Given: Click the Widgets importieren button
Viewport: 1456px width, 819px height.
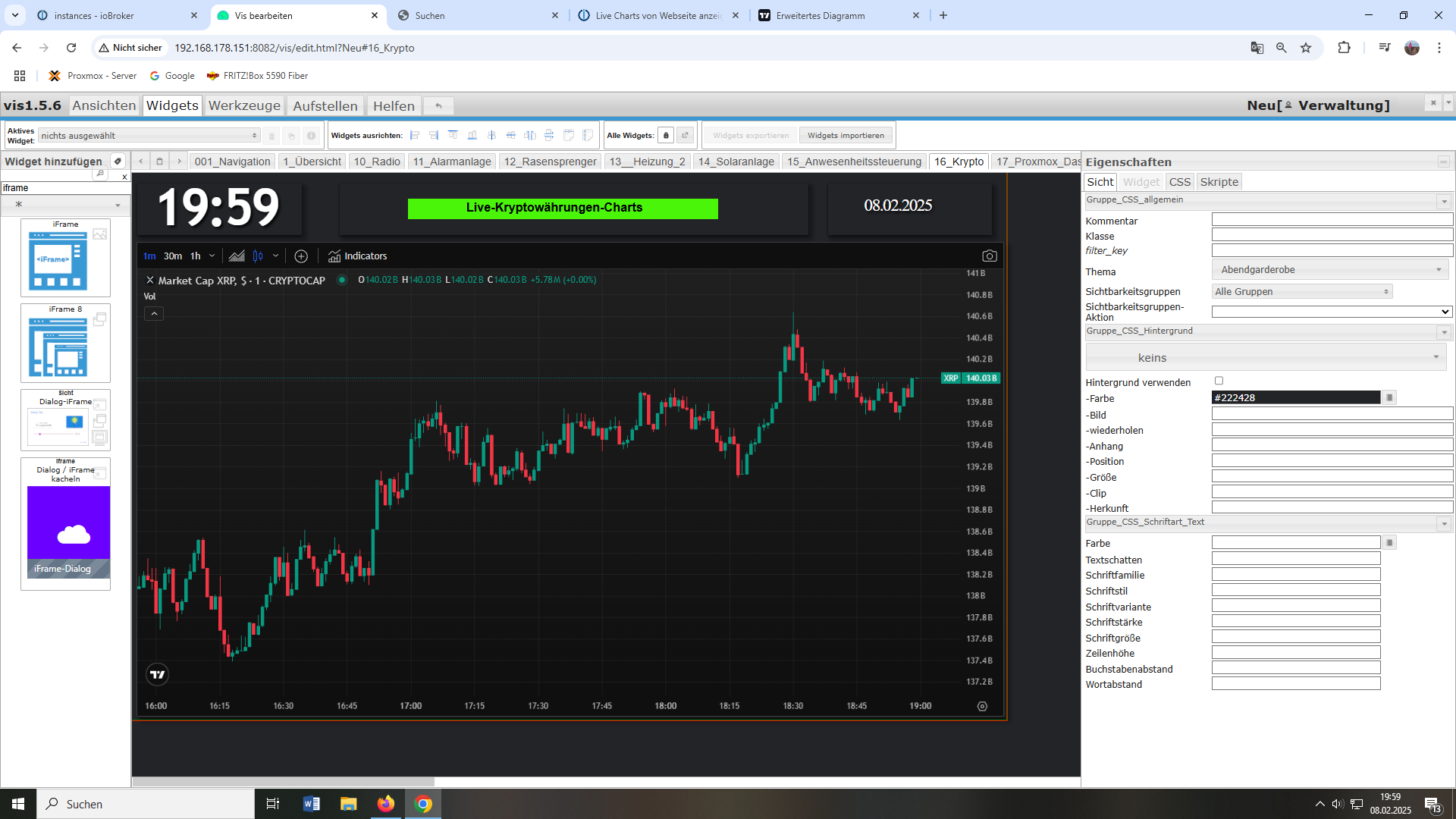Looking at the screenshot, I should [x=846, y=136].
